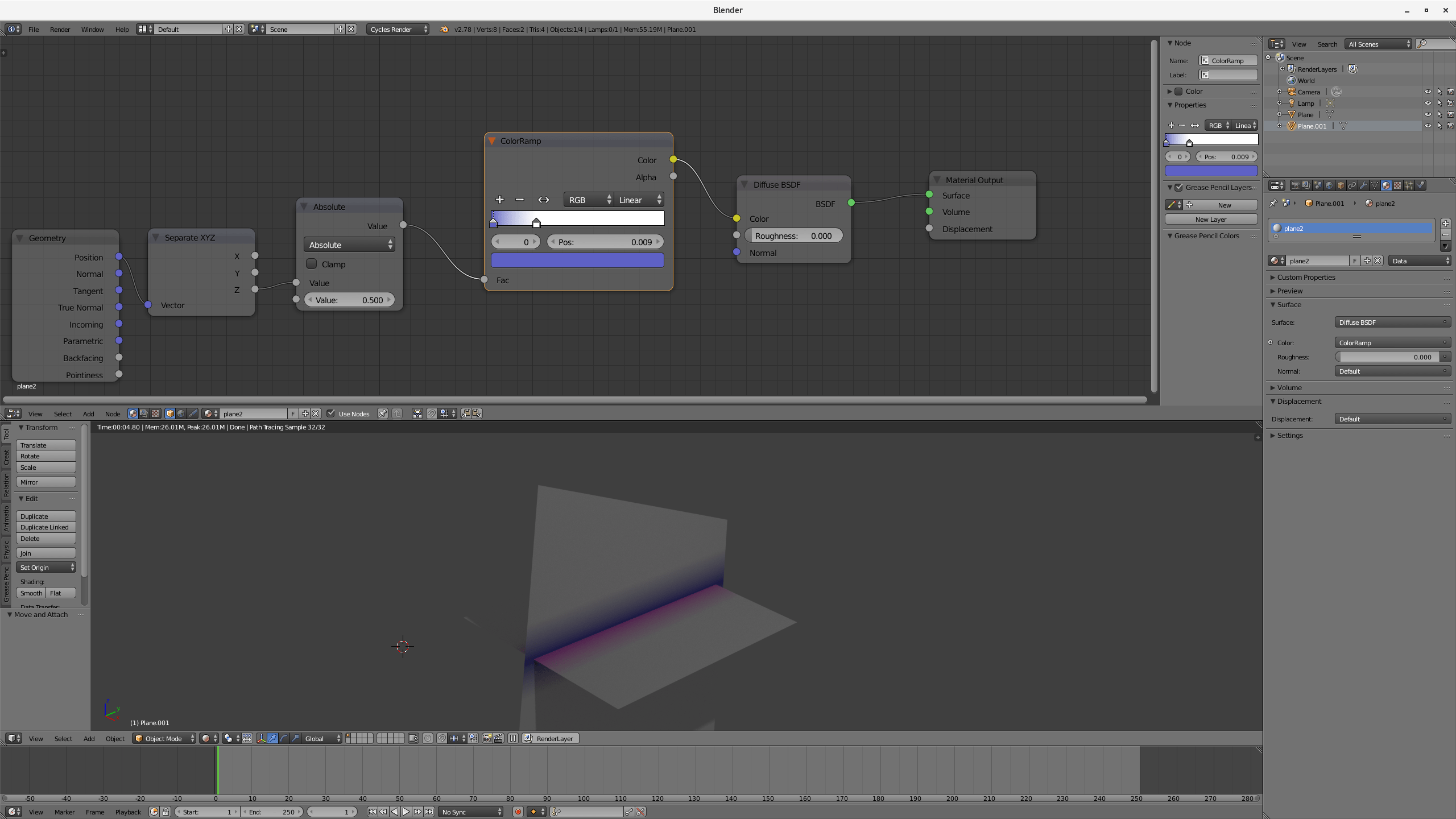Click the Smooth shading button
The height and width of the screenshot is (819, 1456).
point(31,593)
